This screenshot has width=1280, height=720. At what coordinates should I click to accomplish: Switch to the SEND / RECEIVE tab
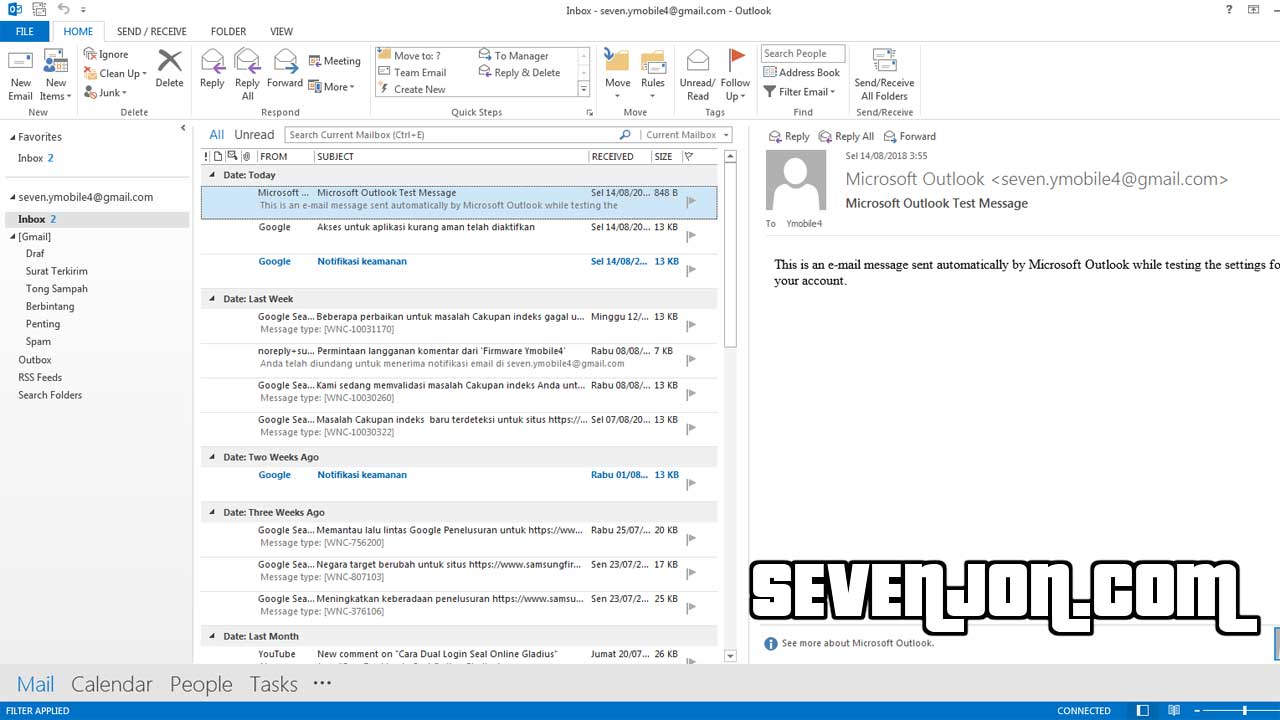(x=152, y=31)
